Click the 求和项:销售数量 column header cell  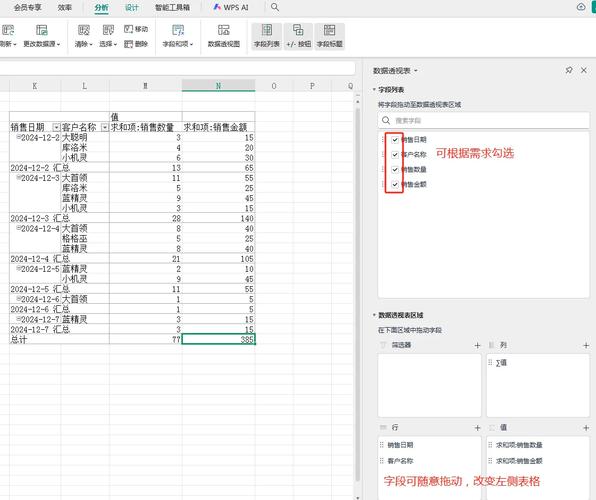(x=146, y=127)
